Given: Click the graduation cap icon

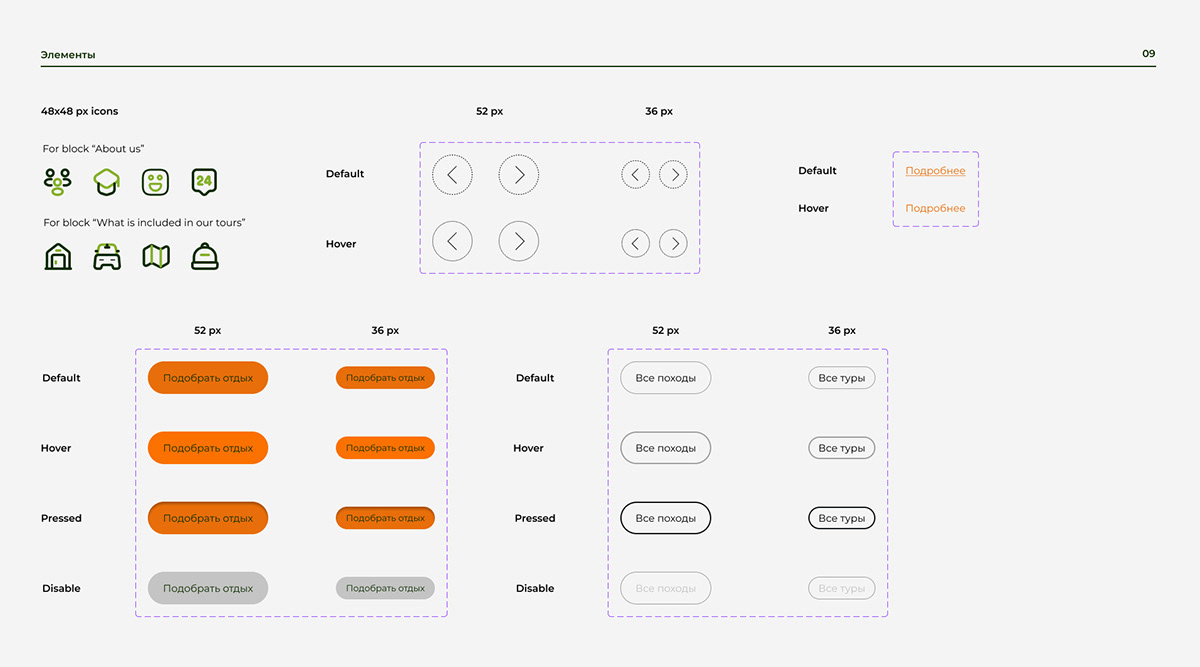Looking at the screenshot, I should [106, 181].
